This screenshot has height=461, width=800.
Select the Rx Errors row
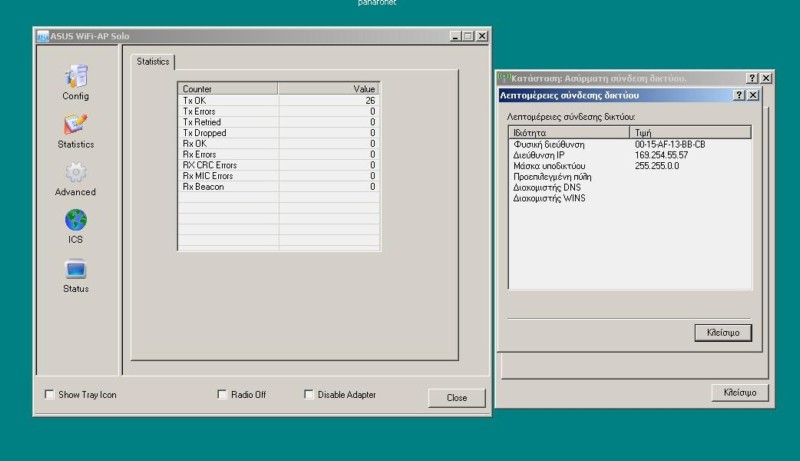coord(279,154)
